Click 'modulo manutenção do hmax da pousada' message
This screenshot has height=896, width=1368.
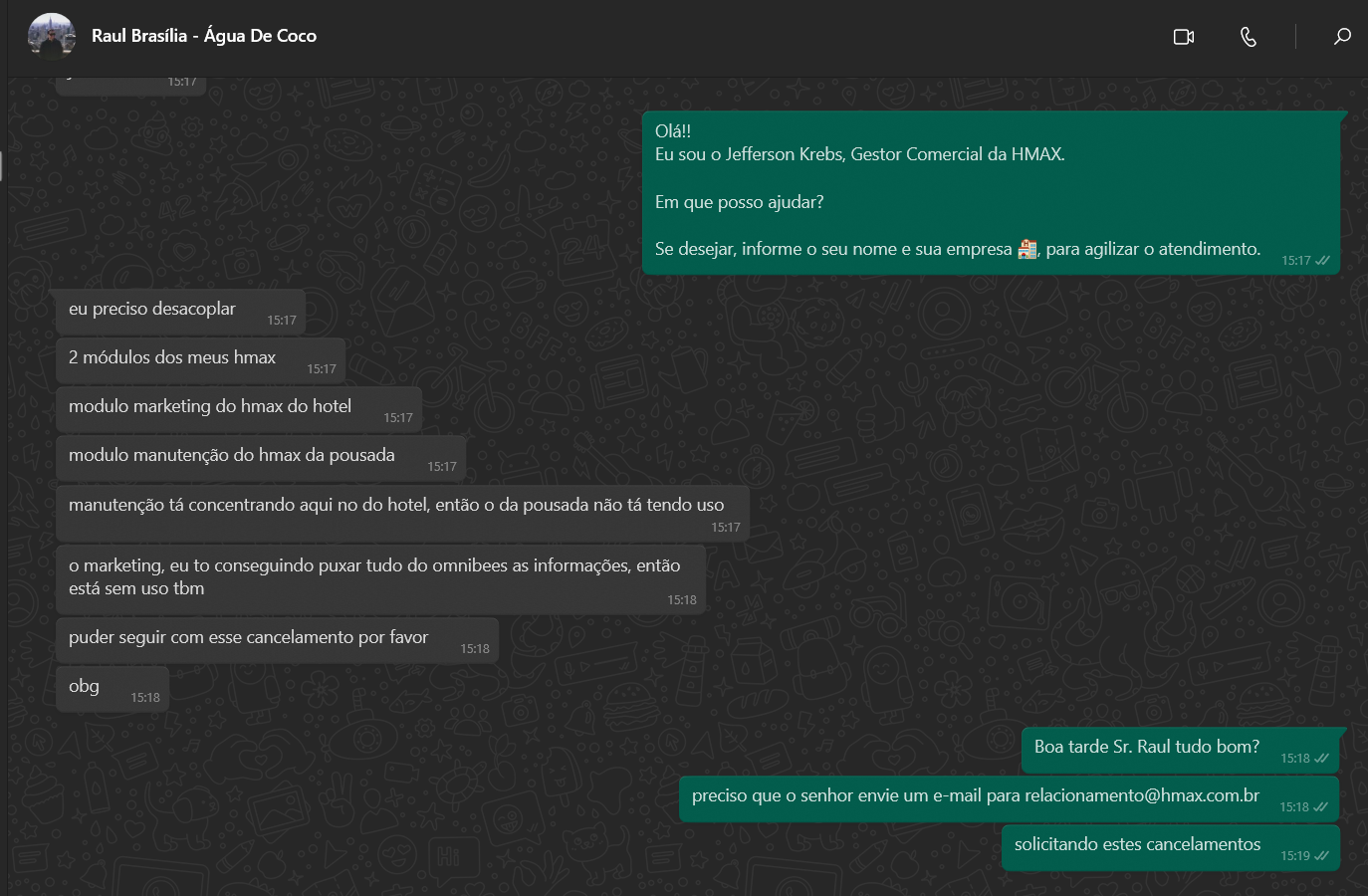click(x=232, y=456)
